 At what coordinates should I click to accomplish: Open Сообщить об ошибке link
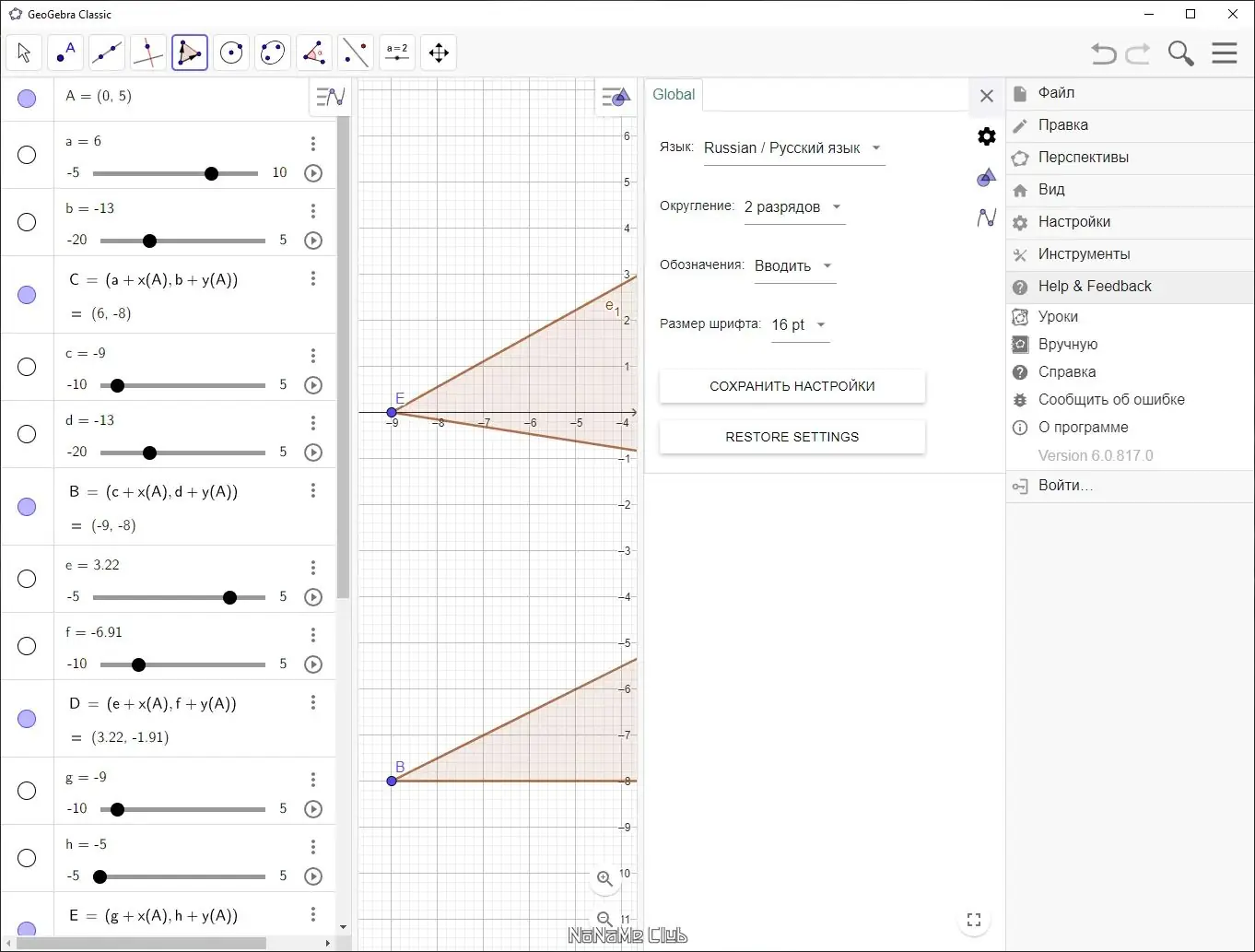click(1130, 400)
